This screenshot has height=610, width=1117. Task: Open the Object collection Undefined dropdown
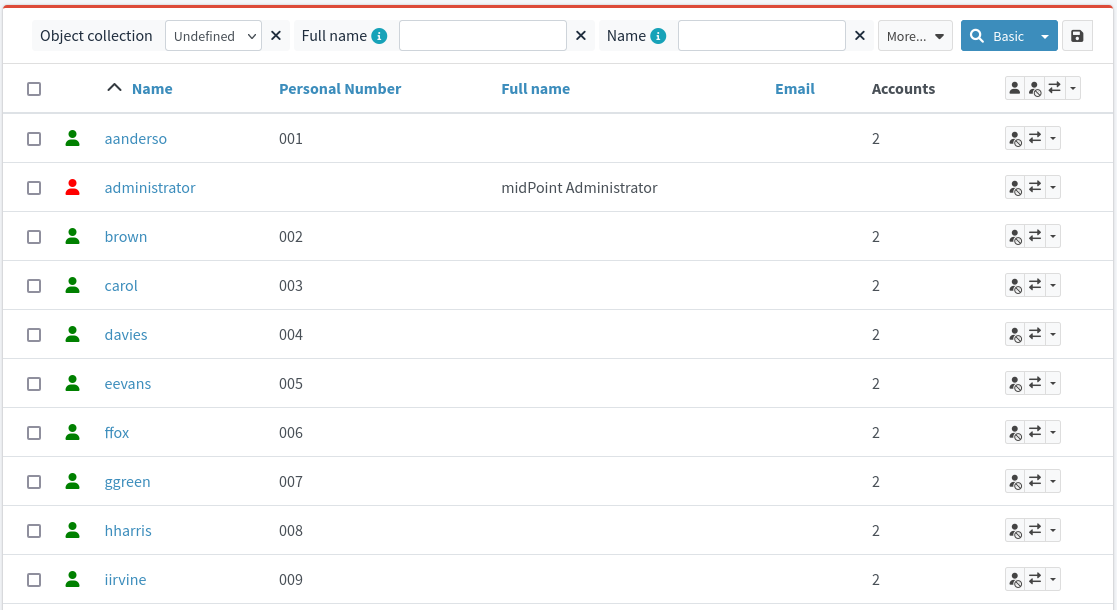click(213, 36)
